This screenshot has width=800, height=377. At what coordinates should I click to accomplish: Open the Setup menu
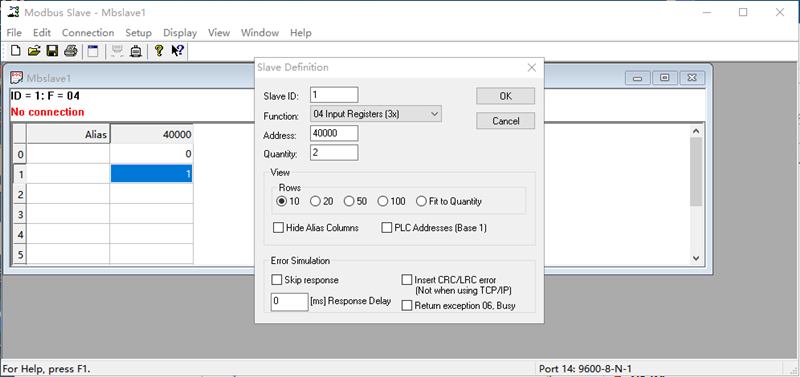click(138, 33)
